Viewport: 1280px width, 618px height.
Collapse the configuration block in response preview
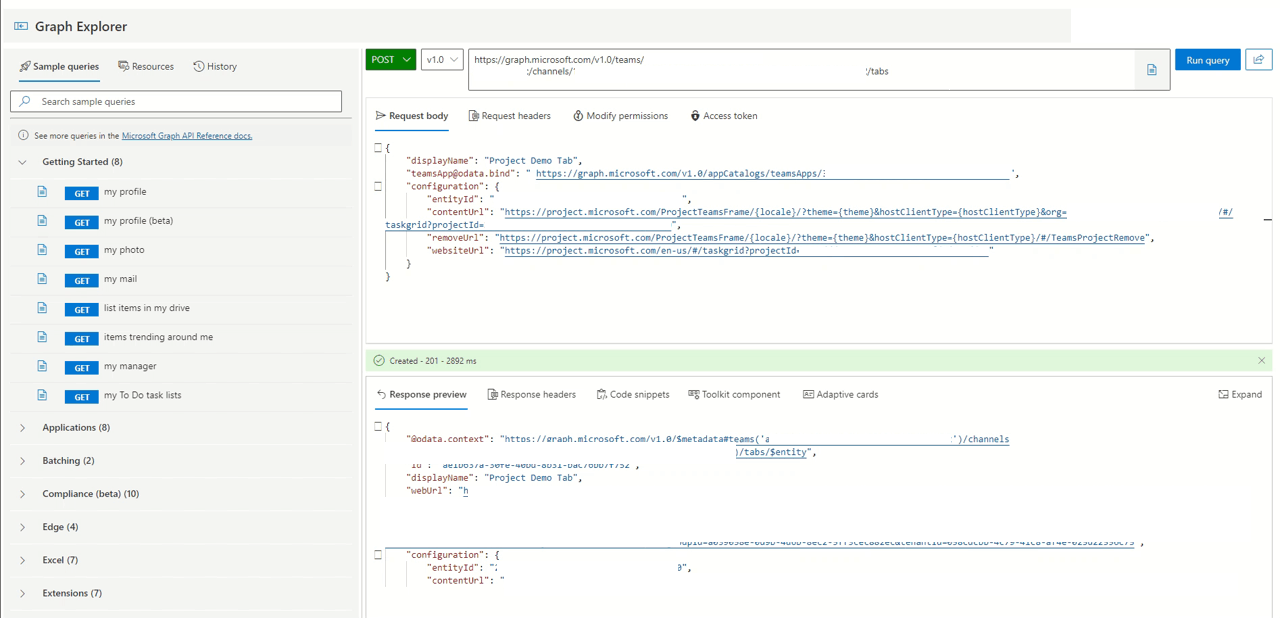click(x=378, y=555)
